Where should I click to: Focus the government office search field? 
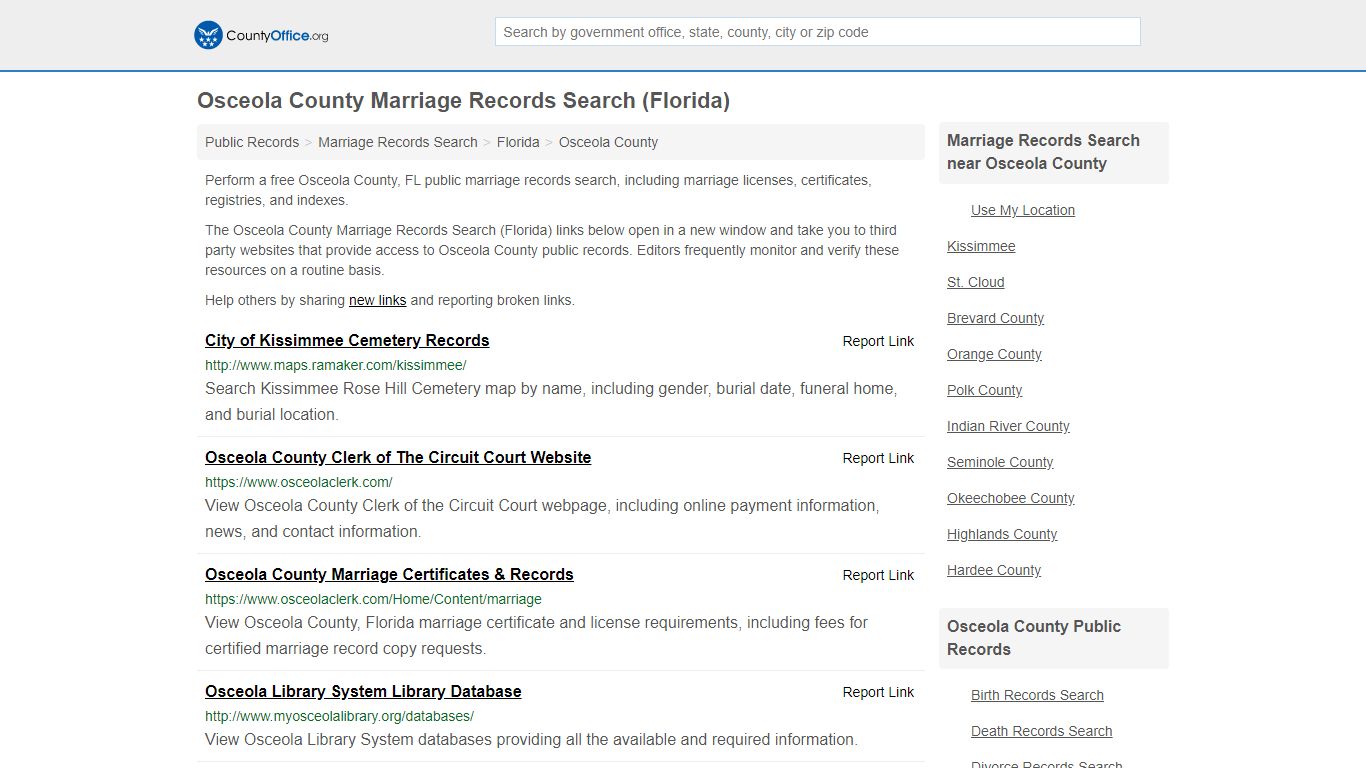pos(817,32)
